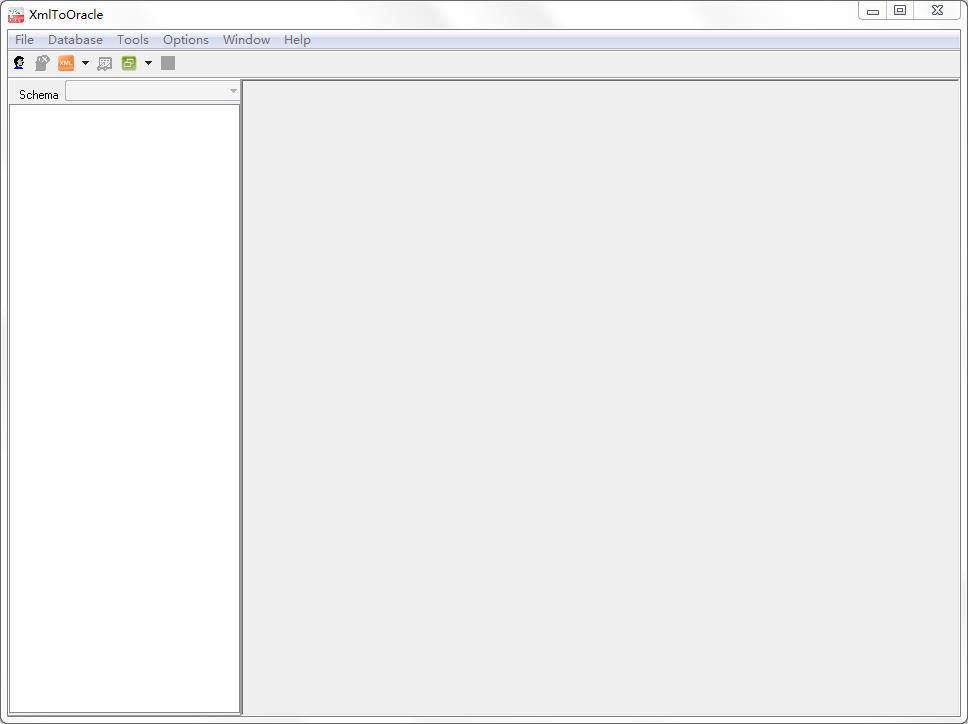Click the empty main workspace area

(600, 400)
